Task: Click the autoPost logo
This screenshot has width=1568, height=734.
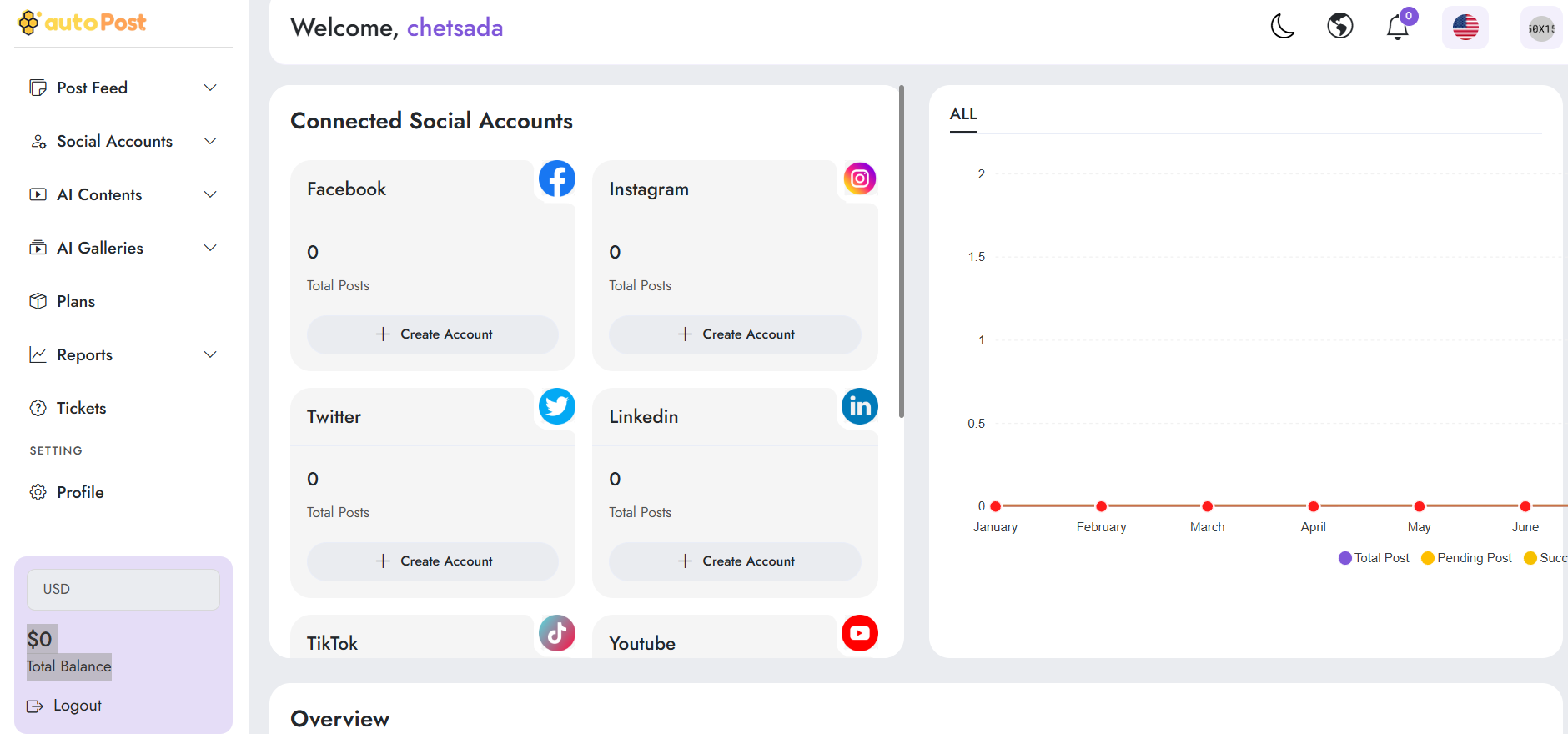Action: pos(82,23)
